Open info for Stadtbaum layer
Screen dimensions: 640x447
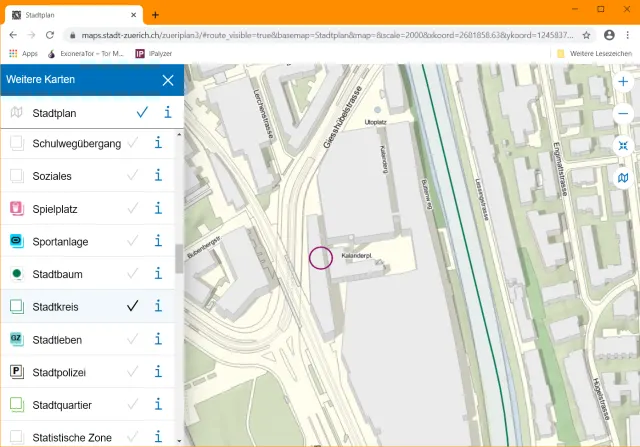pyautogui.click(x=158, y=274)
